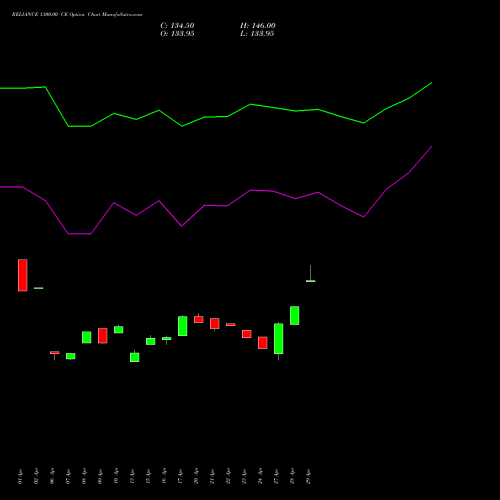
Task: Click the close value C: 134.50
Action: (x=177, y=26)
